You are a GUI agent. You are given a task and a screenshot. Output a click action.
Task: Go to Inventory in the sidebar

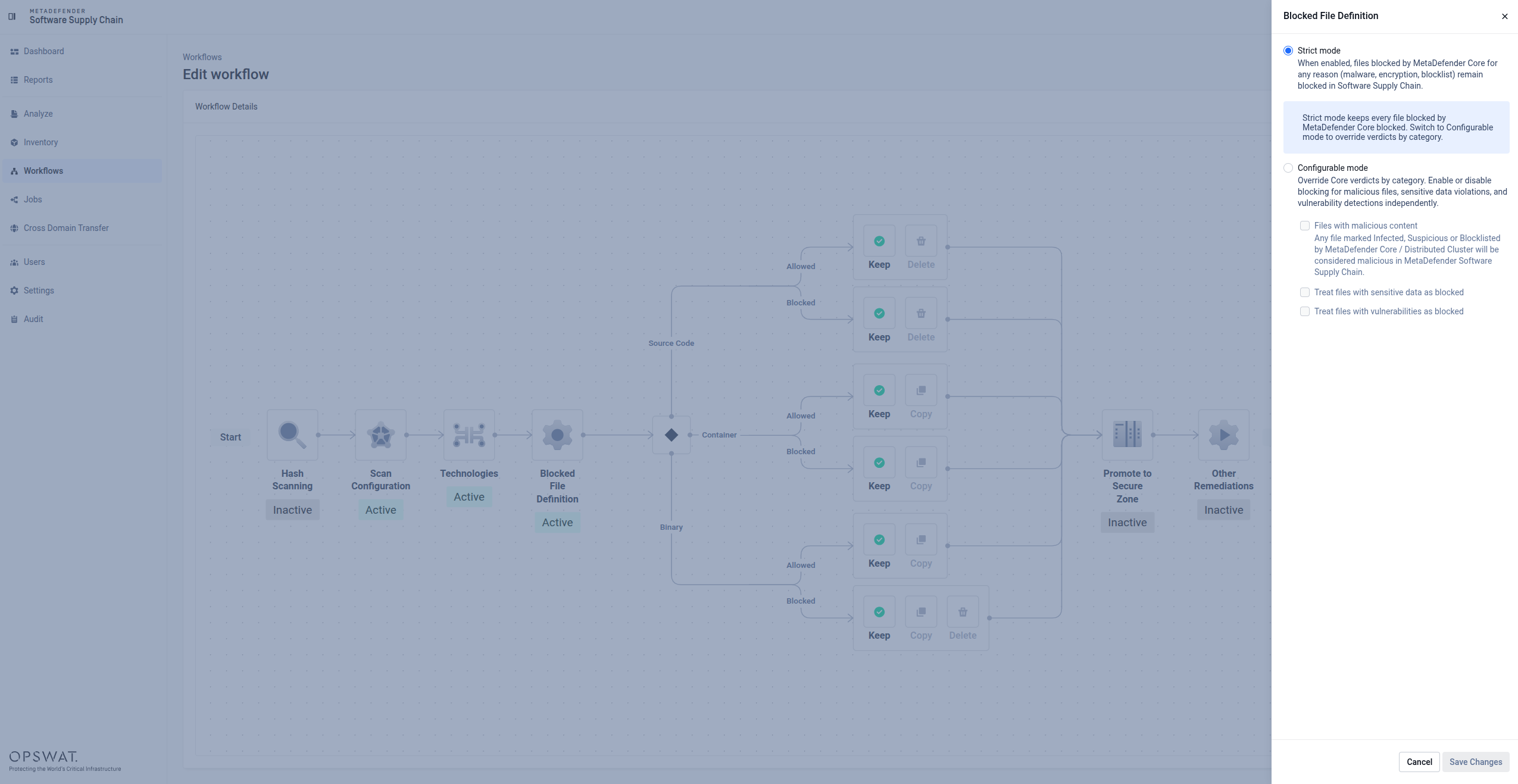[x=82, y=142]
